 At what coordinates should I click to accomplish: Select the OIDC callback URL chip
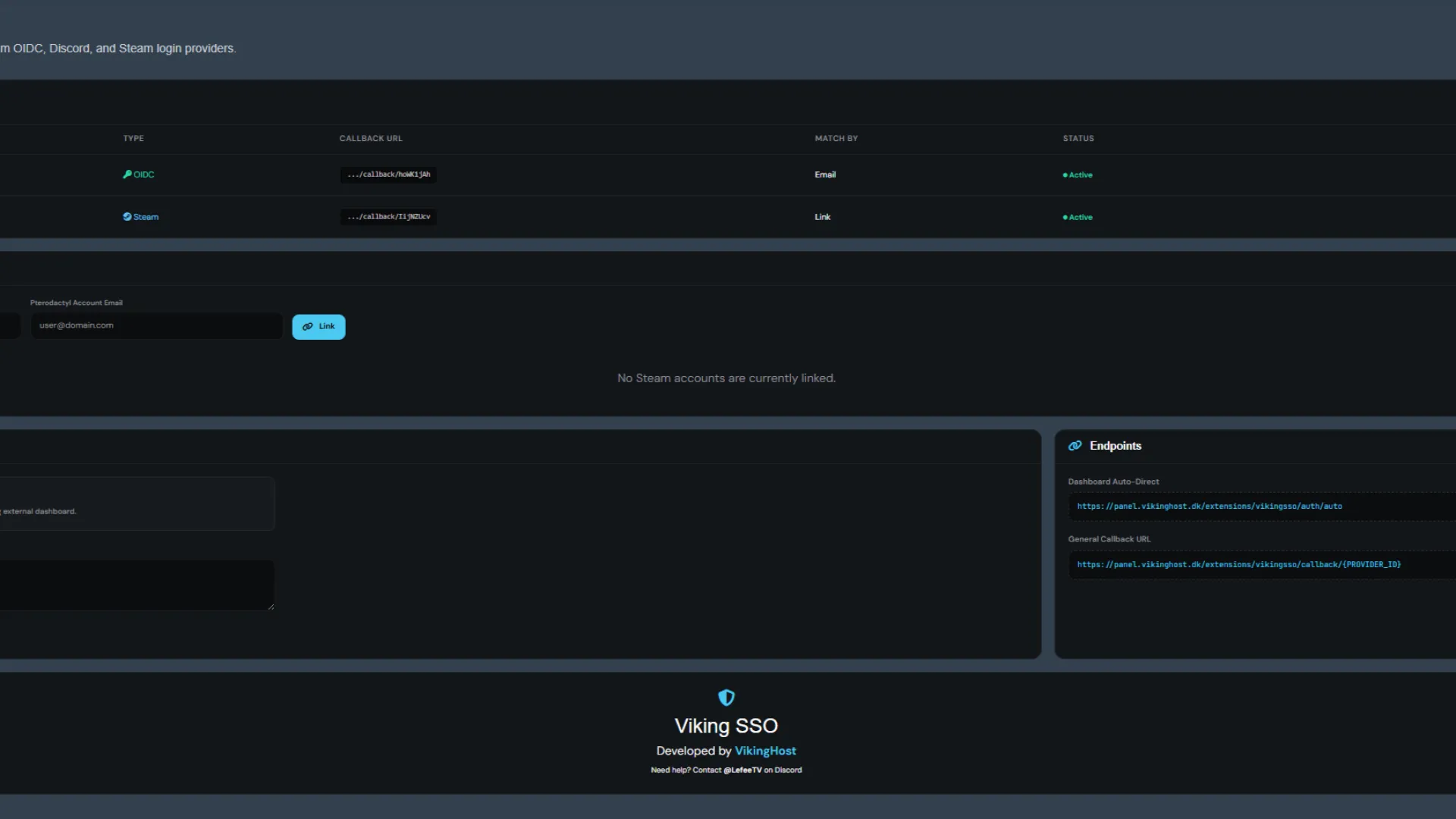point(388,174)
